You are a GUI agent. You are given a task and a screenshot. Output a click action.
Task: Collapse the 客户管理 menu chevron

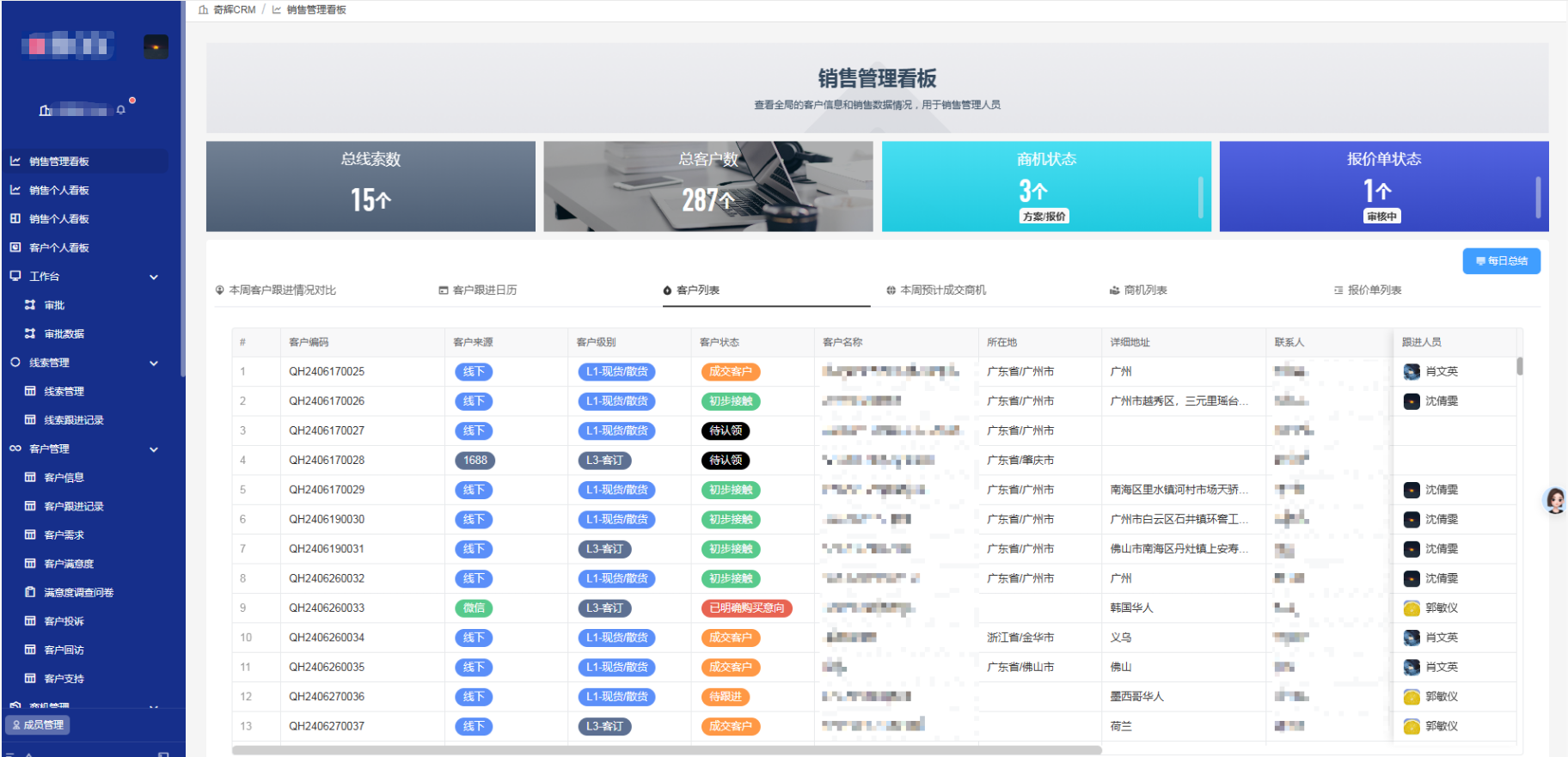(154, 449)
